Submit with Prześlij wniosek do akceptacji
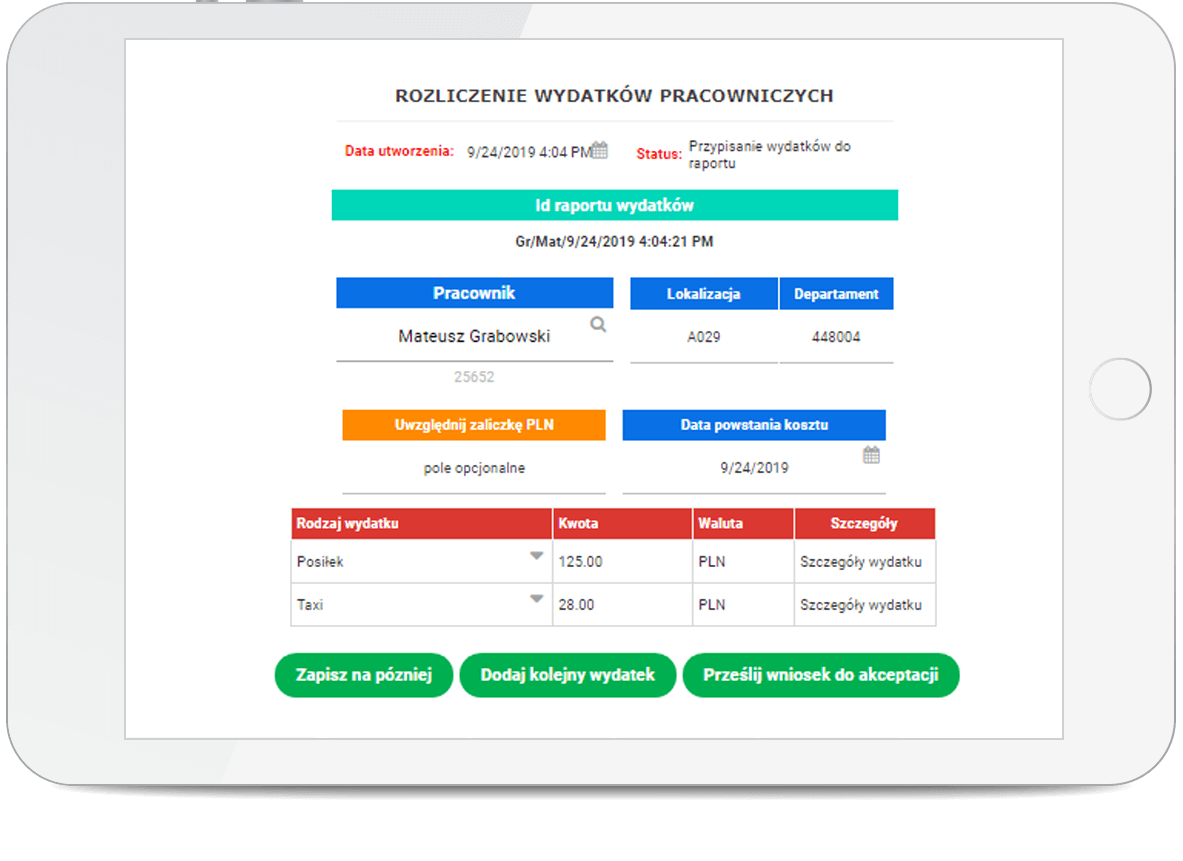The image size is (1183, 861). 820,675
